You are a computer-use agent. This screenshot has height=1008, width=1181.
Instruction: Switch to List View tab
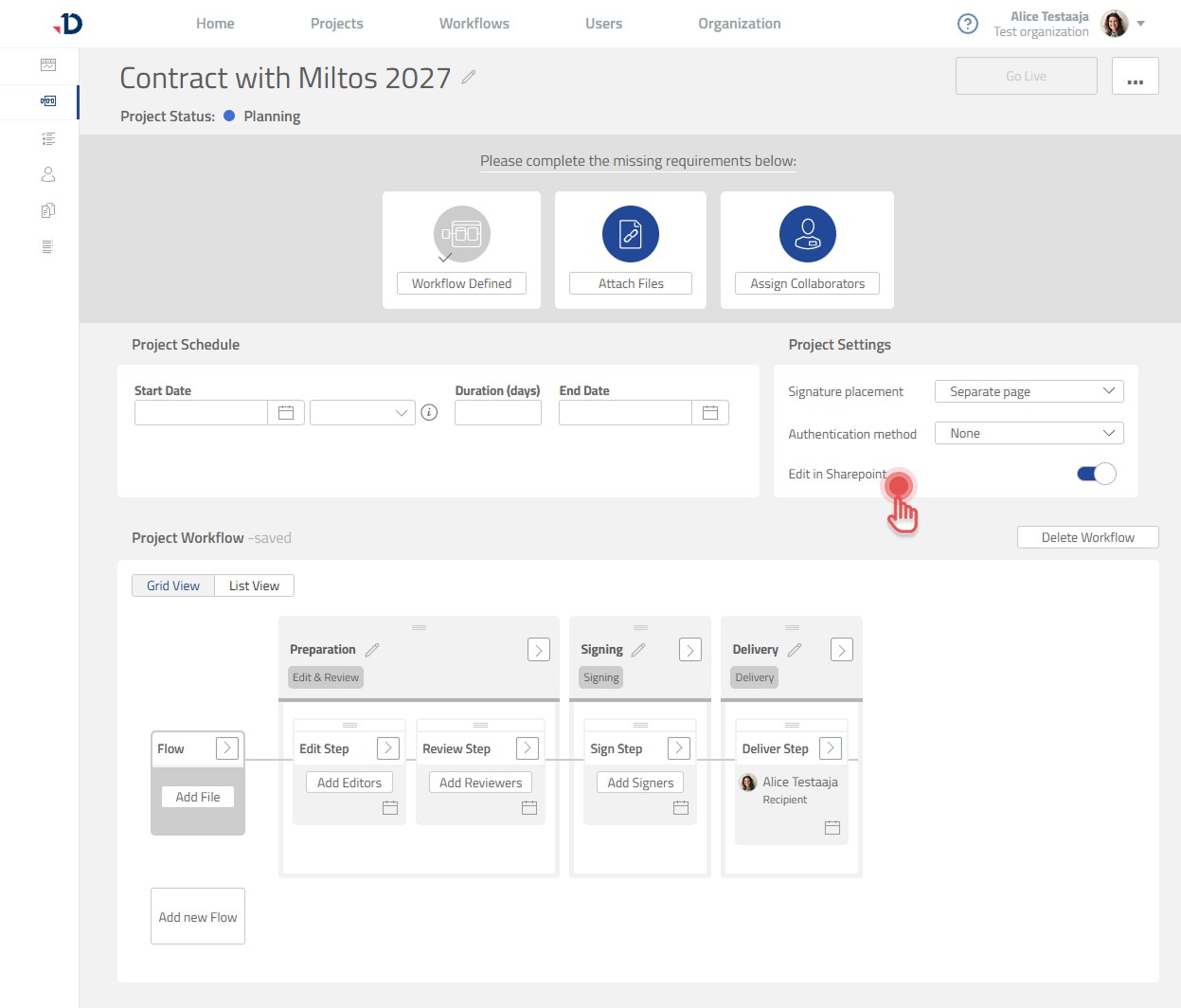coord(254,585)
